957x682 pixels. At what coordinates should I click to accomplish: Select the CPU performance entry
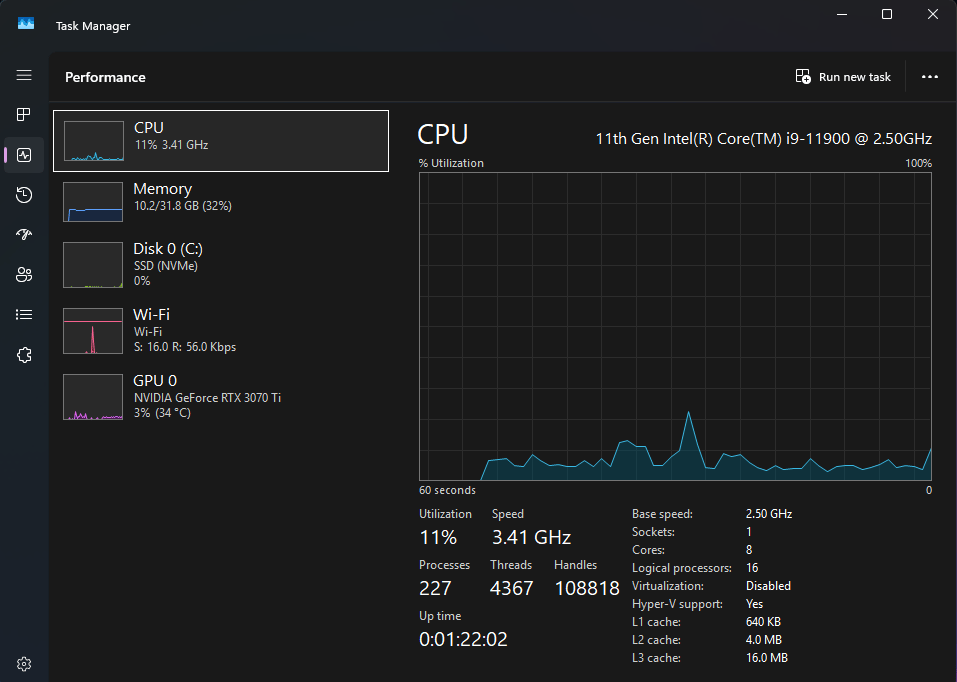point(221,141)
